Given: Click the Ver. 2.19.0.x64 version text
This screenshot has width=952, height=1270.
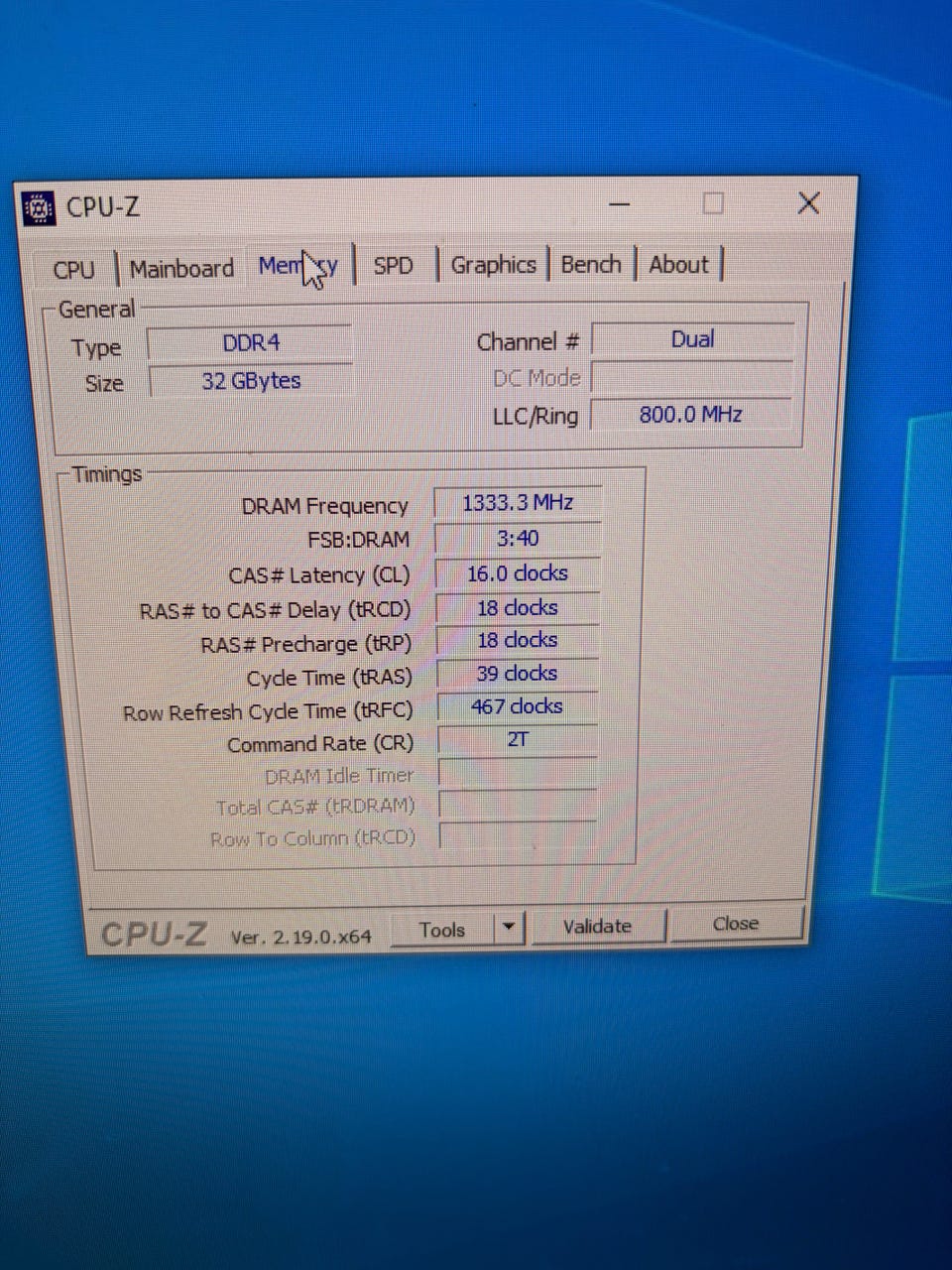Looking at the screenshot, I should coord(300,936).
